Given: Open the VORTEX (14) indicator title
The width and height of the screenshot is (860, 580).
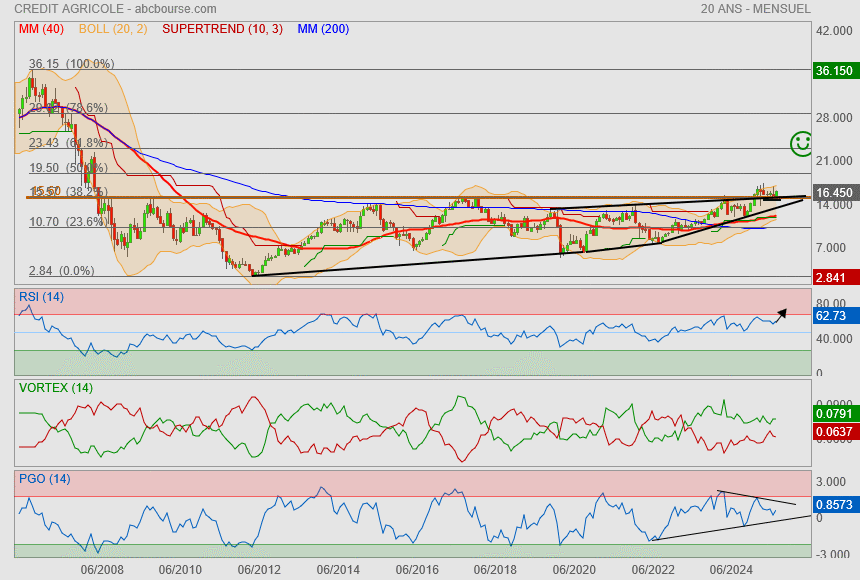Looking at the screenshot, I should (56, 387).
